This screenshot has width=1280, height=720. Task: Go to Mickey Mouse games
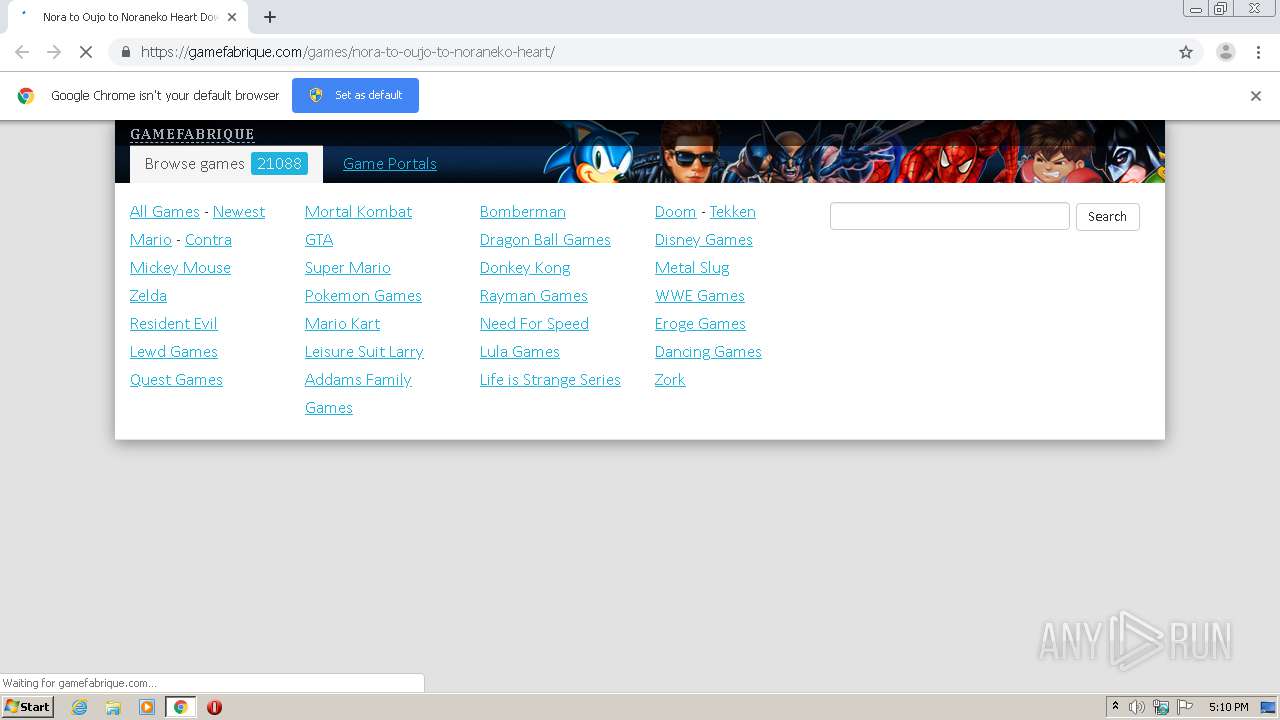[x=180, y=268]
